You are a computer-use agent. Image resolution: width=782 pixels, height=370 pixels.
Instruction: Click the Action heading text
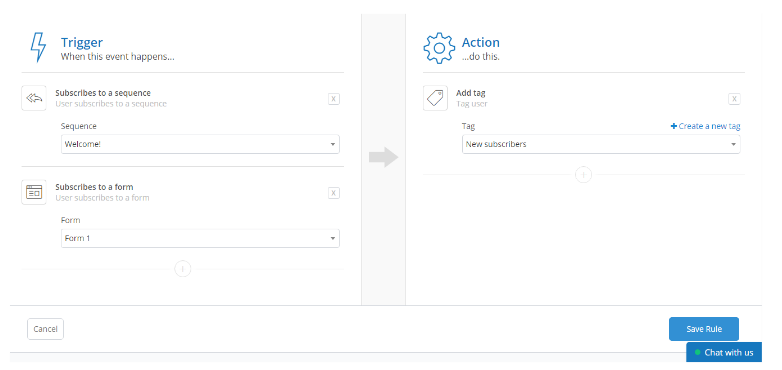coord(481,42)
